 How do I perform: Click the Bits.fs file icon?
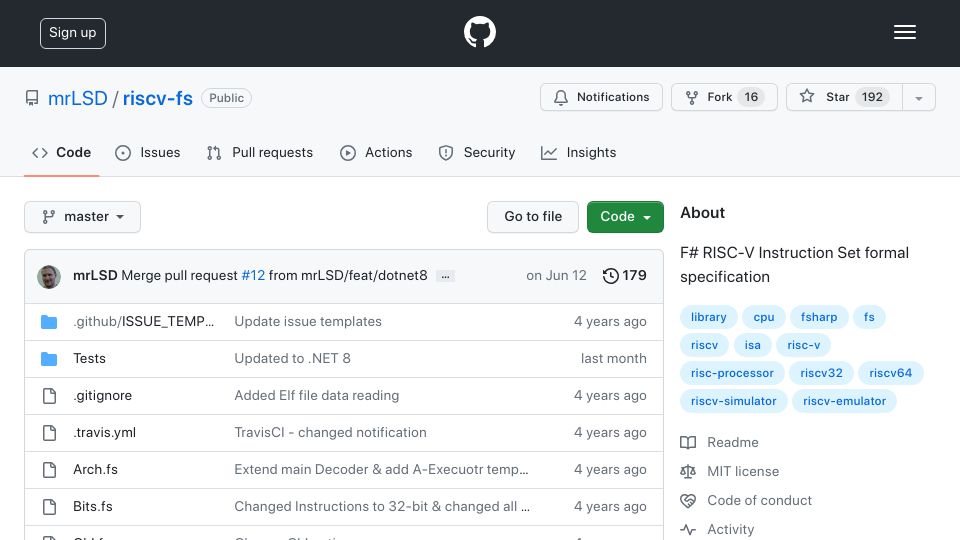(50, 507)
